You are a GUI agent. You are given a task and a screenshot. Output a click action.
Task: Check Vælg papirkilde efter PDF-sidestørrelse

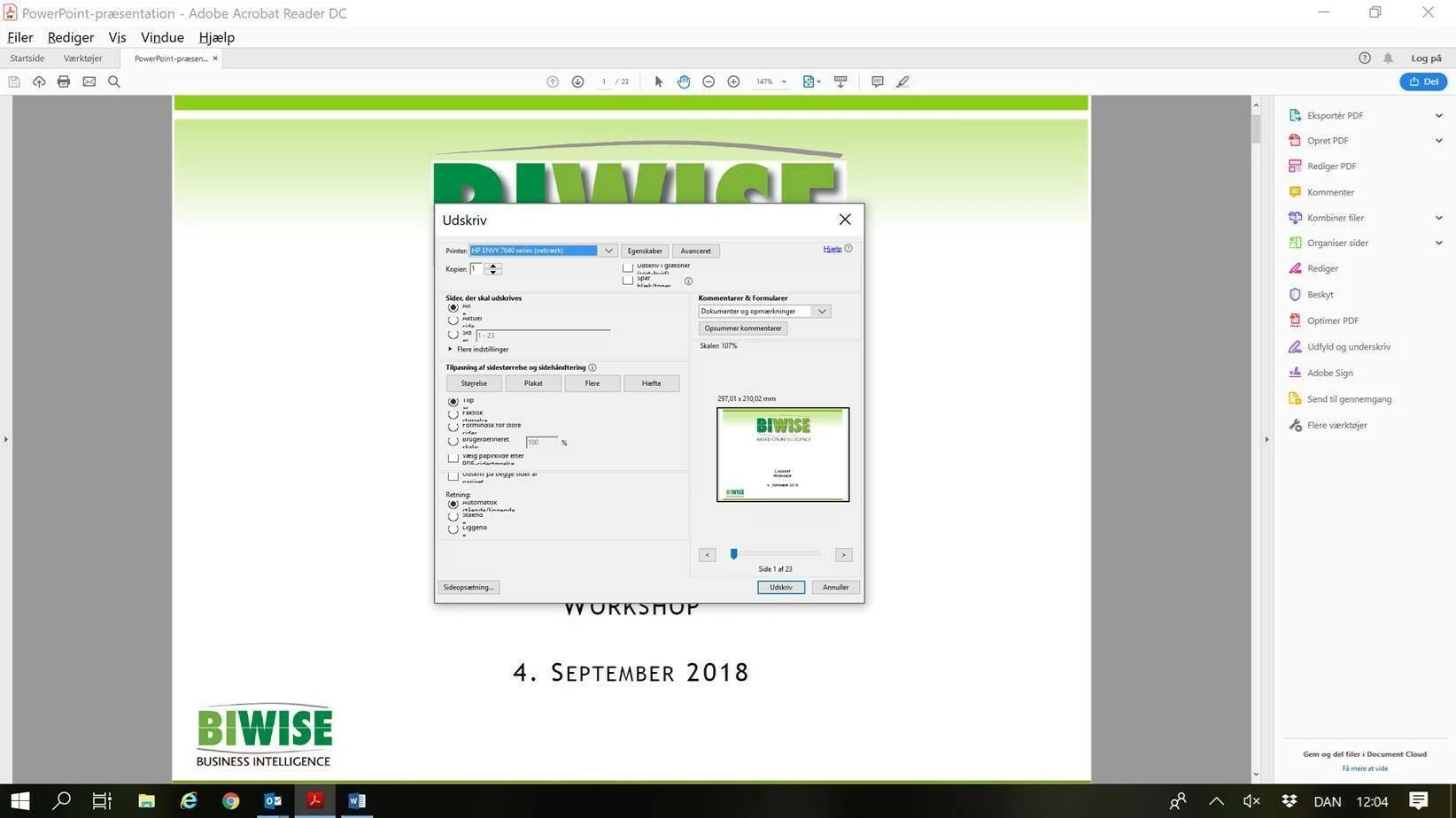tap(453, 459)
